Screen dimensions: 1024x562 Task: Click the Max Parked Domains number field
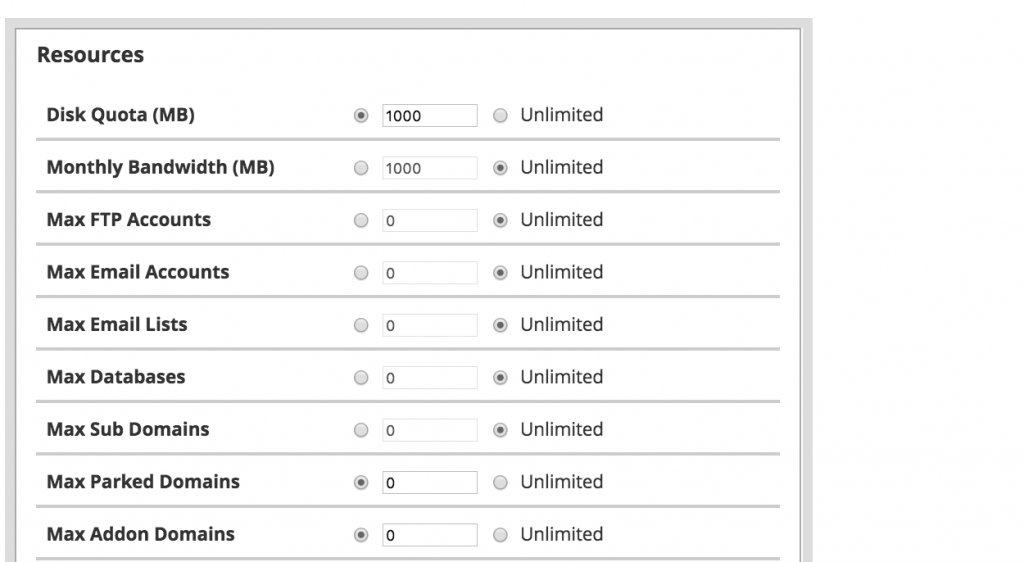click(429, 483)
